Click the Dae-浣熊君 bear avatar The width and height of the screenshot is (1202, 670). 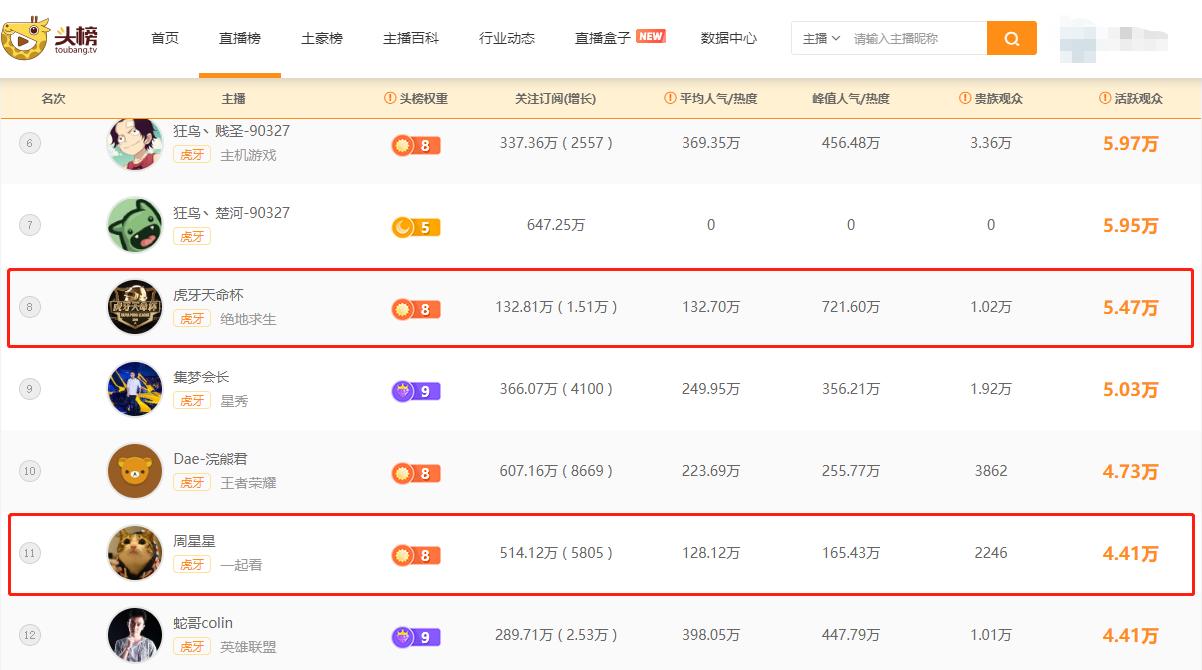pyautogui.click(x=135, y=471)
